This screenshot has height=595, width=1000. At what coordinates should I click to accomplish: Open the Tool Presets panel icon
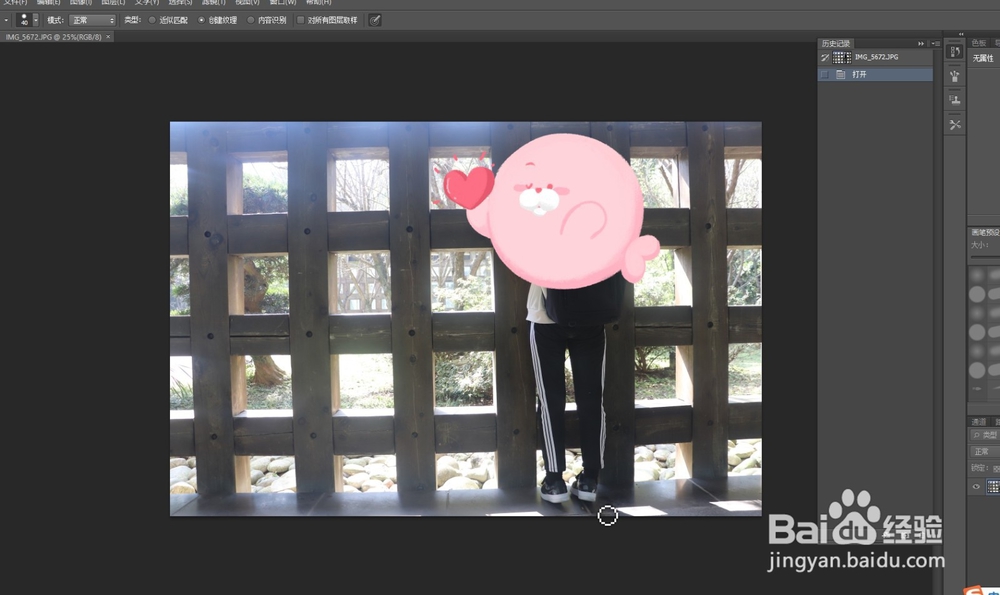click(955, 124)
